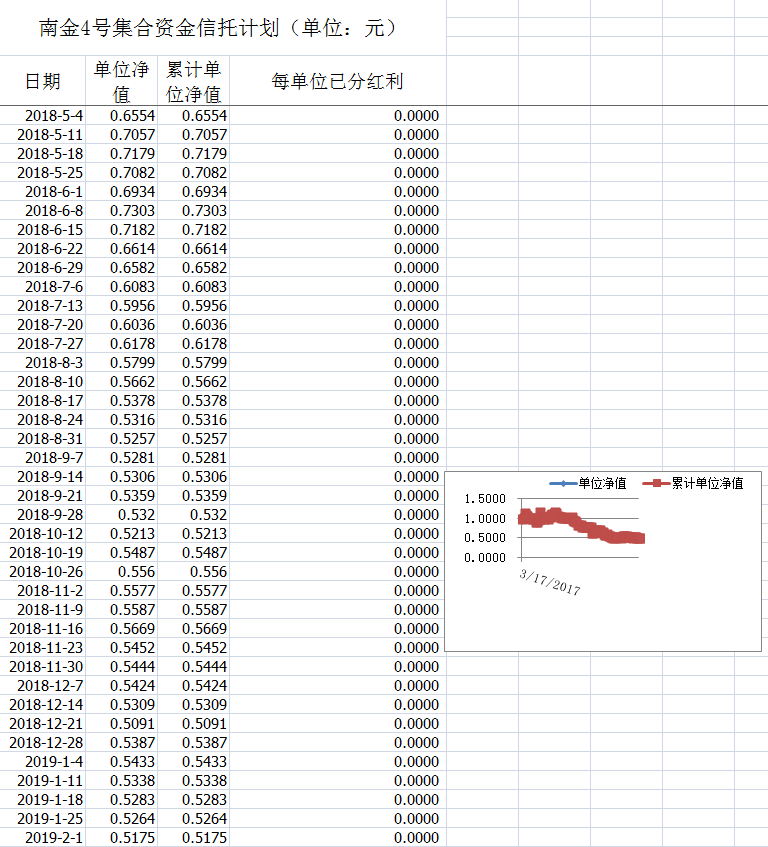Select the date cell 2018-7-13
The image size is (768, 847).
(x=43, y=305)
